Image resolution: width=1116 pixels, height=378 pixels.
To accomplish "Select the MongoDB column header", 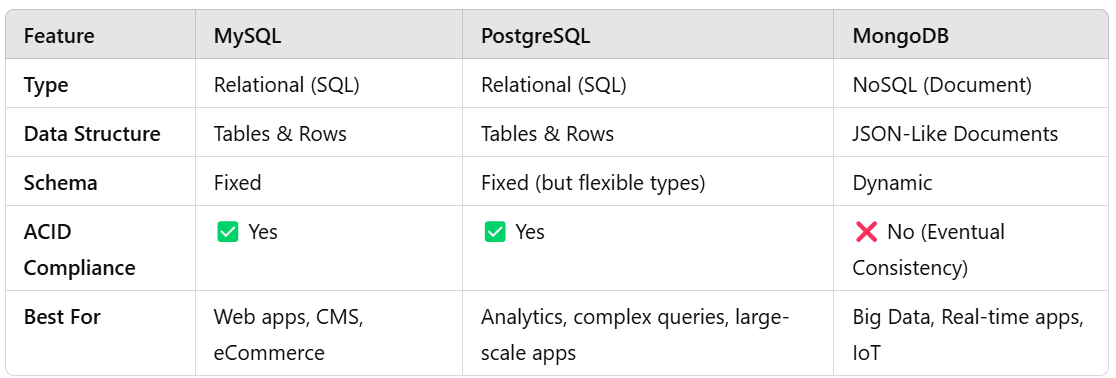I will point(900,36).
